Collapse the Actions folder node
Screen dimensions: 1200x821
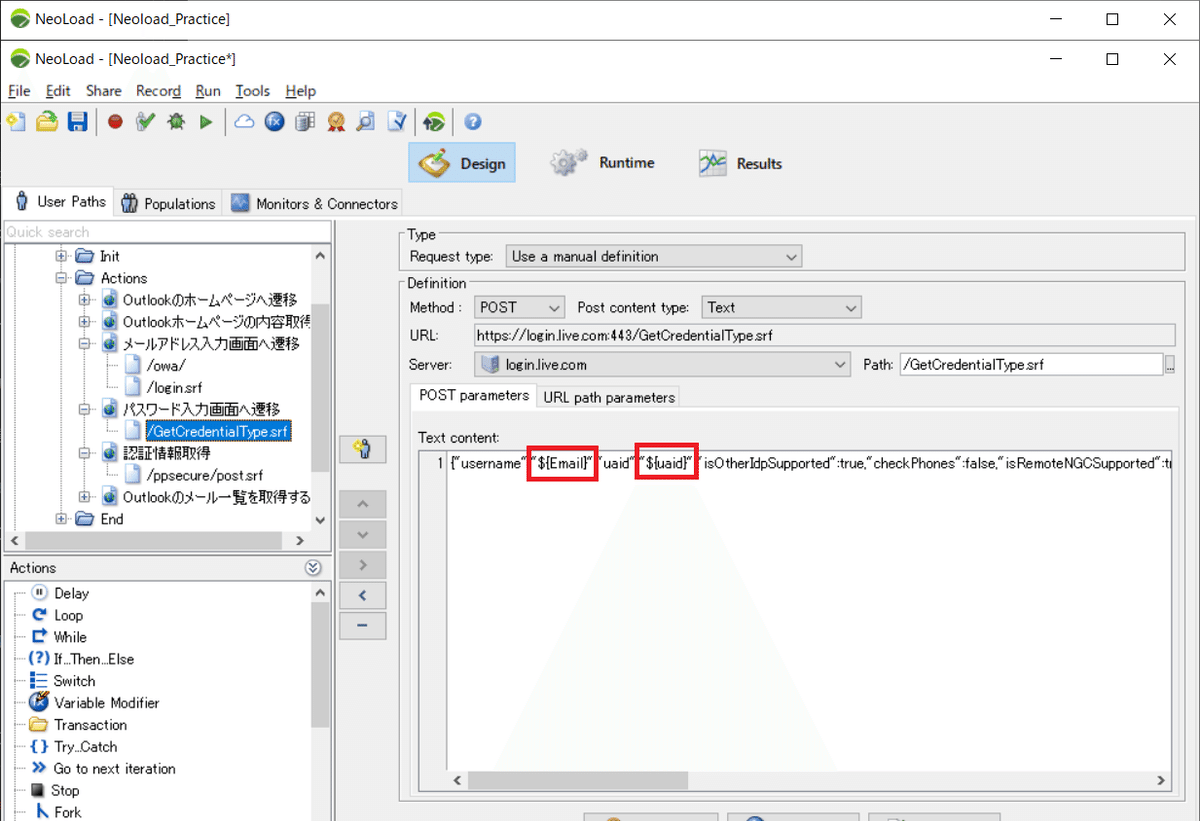pyautogui.click(x=61, y=278)
